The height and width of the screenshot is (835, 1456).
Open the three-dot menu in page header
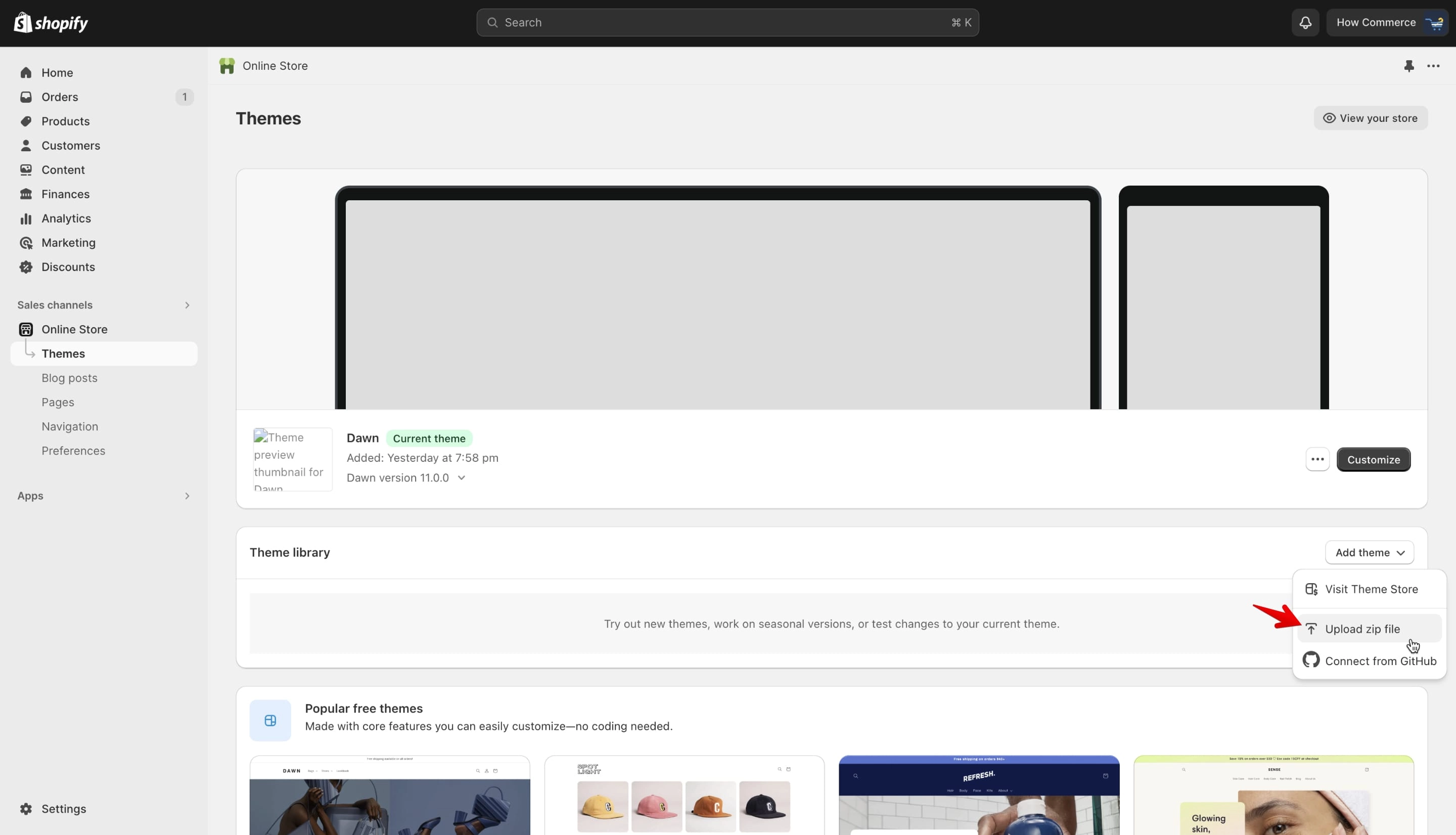click(1434, 66)
